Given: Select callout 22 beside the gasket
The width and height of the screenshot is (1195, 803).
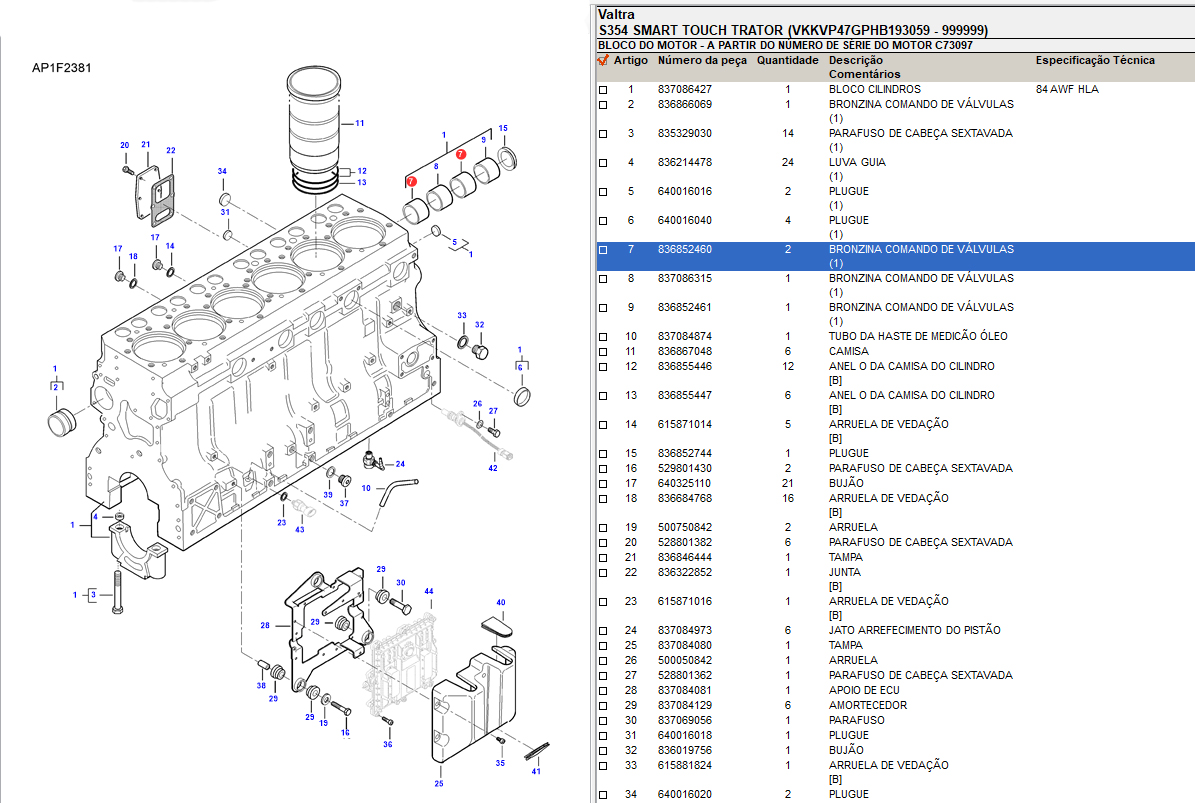Looking at the screenshot, I should coord(171,151).
